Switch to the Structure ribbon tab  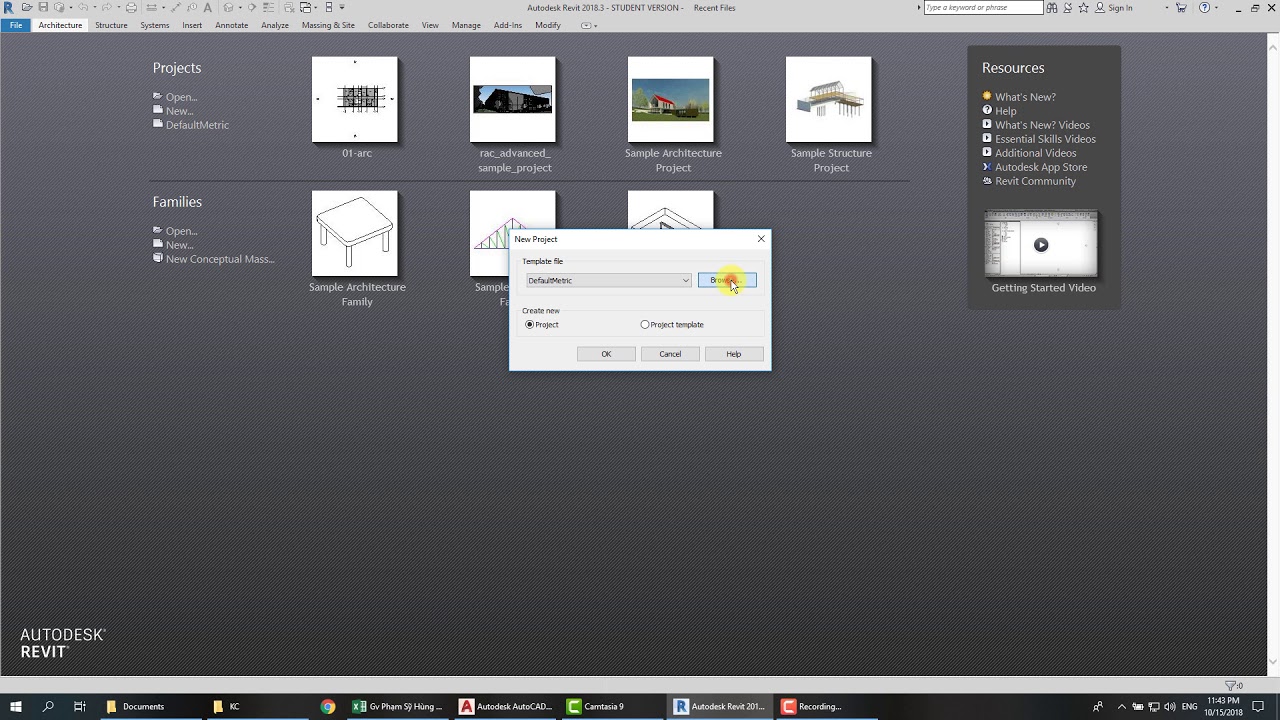[x=111, y=25]
